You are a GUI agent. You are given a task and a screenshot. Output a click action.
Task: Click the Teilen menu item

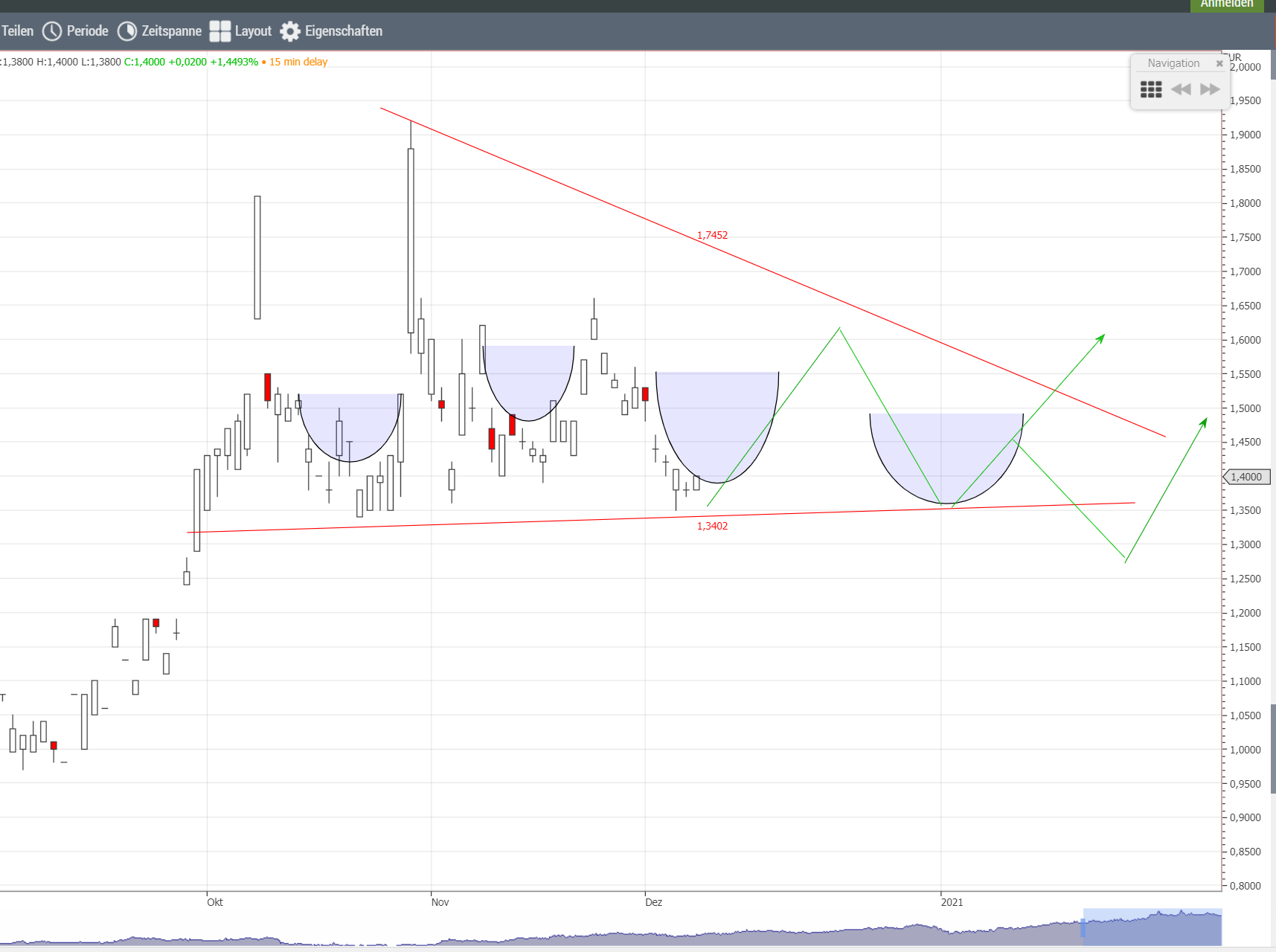[18, 31]
